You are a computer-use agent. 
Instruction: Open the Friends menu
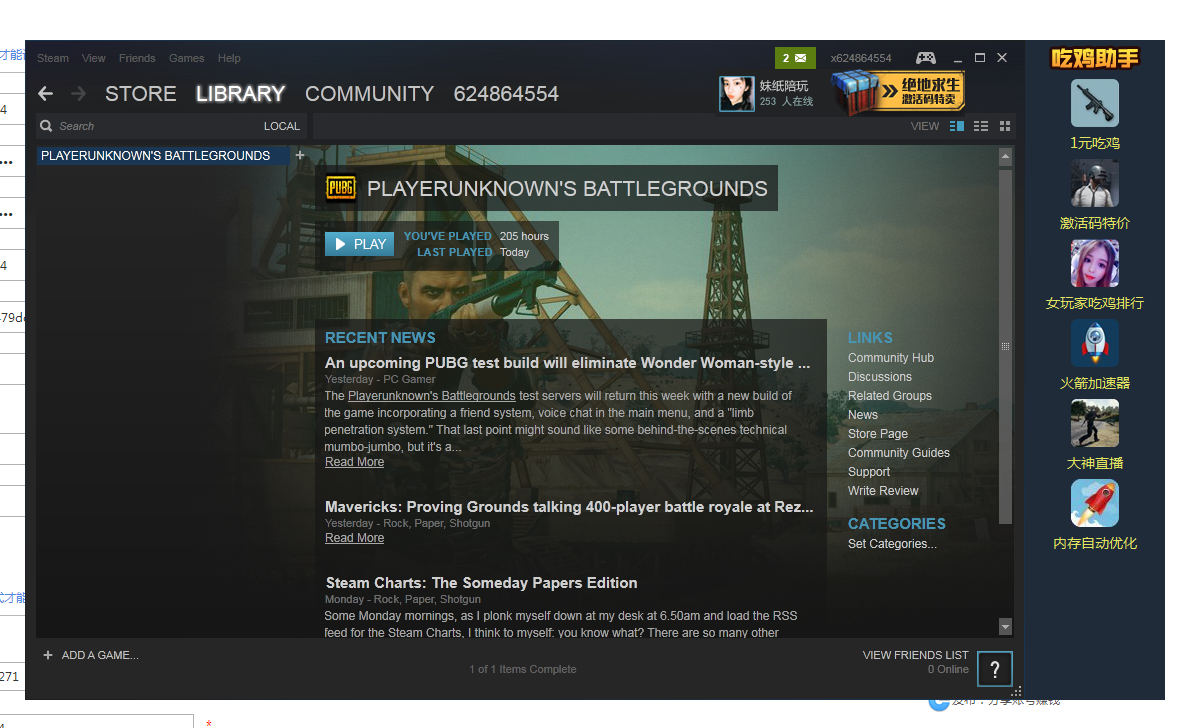137,58
